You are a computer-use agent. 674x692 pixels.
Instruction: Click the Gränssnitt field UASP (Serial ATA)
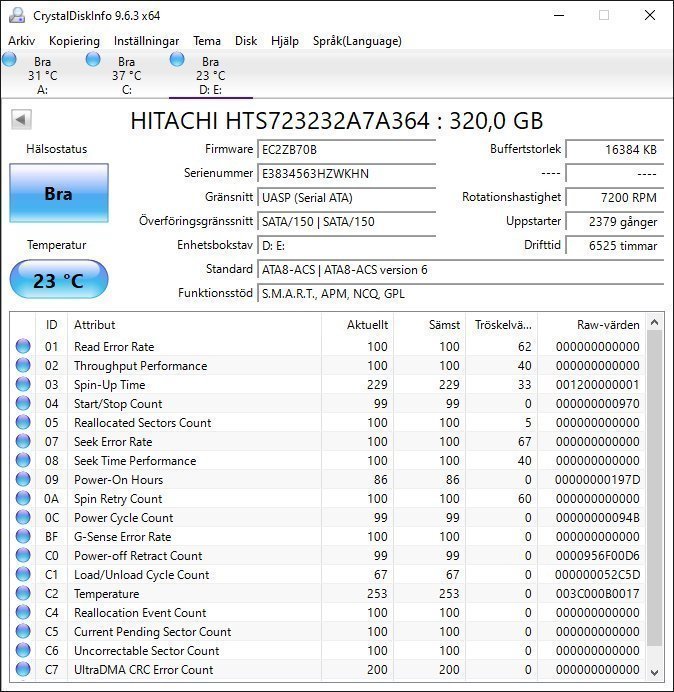(x=347, y=197)
